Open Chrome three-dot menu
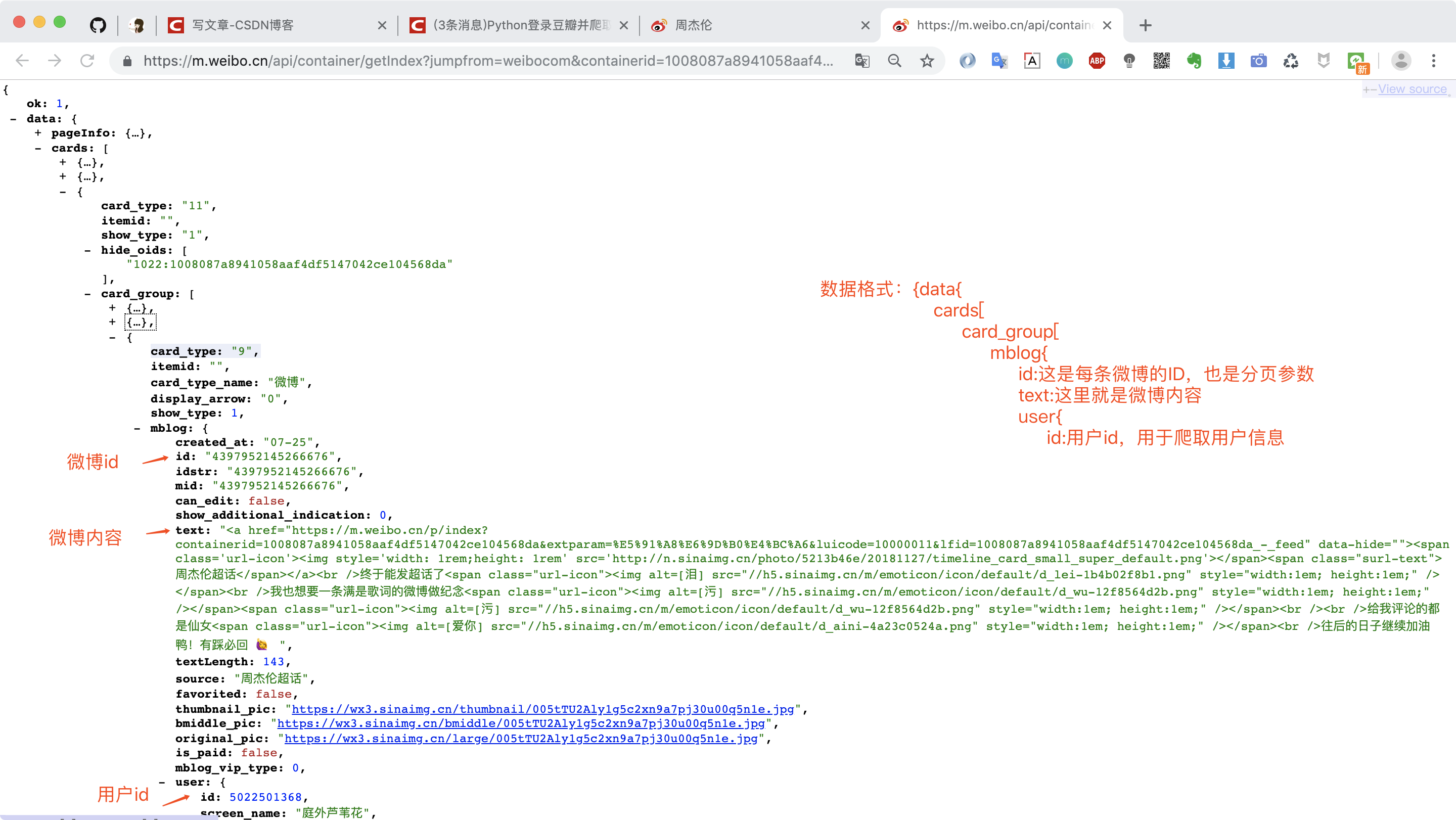Screen dimensions: 1456x820 point(1433,61)
